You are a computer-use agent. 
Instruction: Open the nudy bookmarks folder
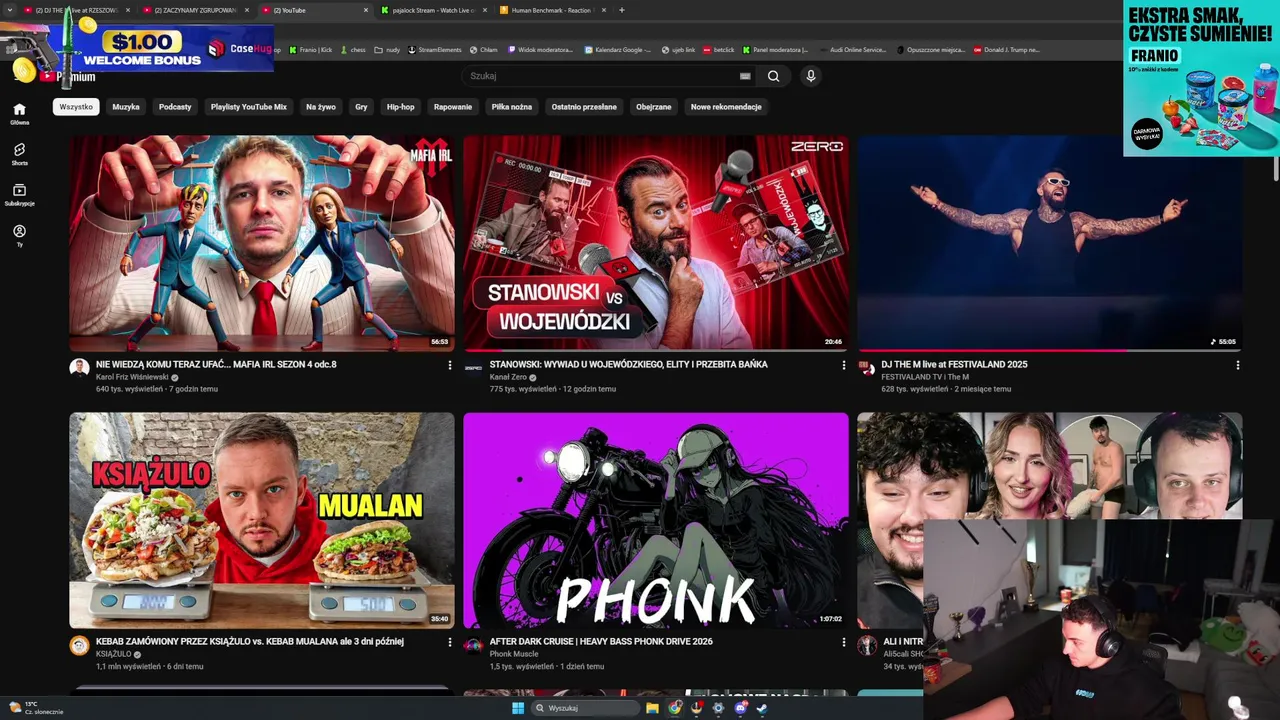387,49
